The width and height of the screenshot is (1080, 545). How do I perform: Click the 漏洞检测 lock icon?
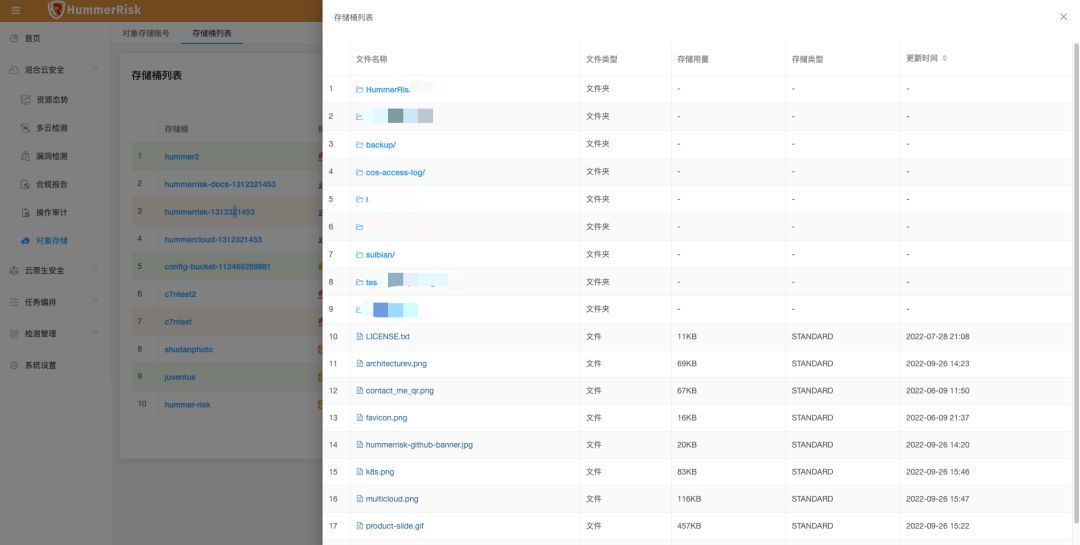coord(25,156)
